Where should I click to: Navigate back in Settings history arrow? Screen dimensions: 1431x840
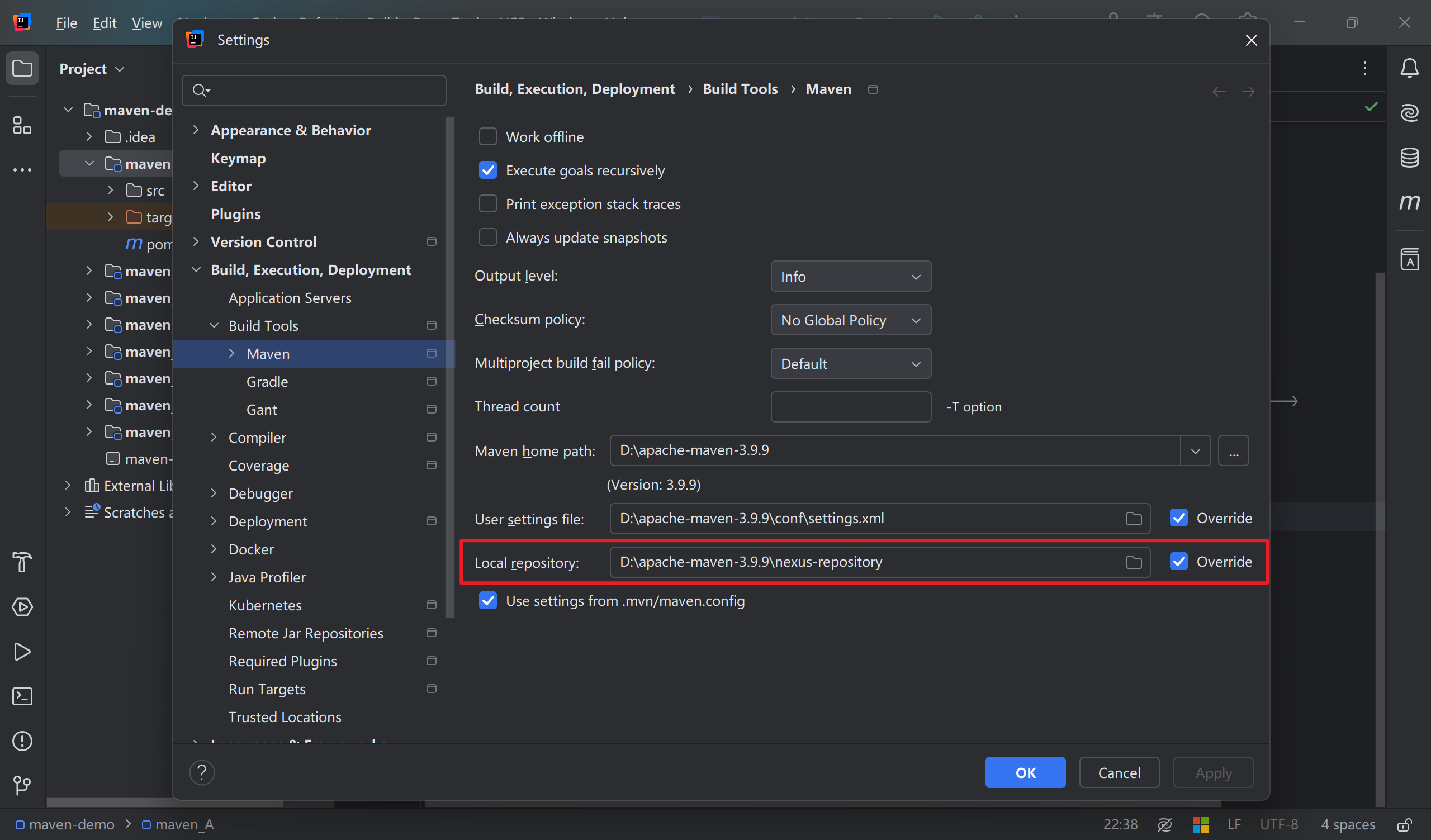tap(1218, 92)
